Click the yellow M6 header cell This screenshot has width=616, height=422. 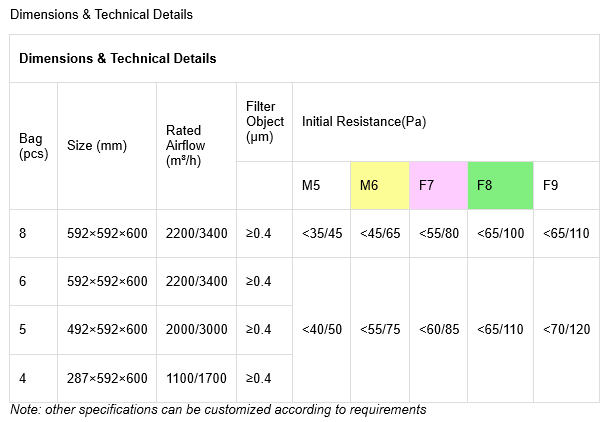click(x=380, y=185)
